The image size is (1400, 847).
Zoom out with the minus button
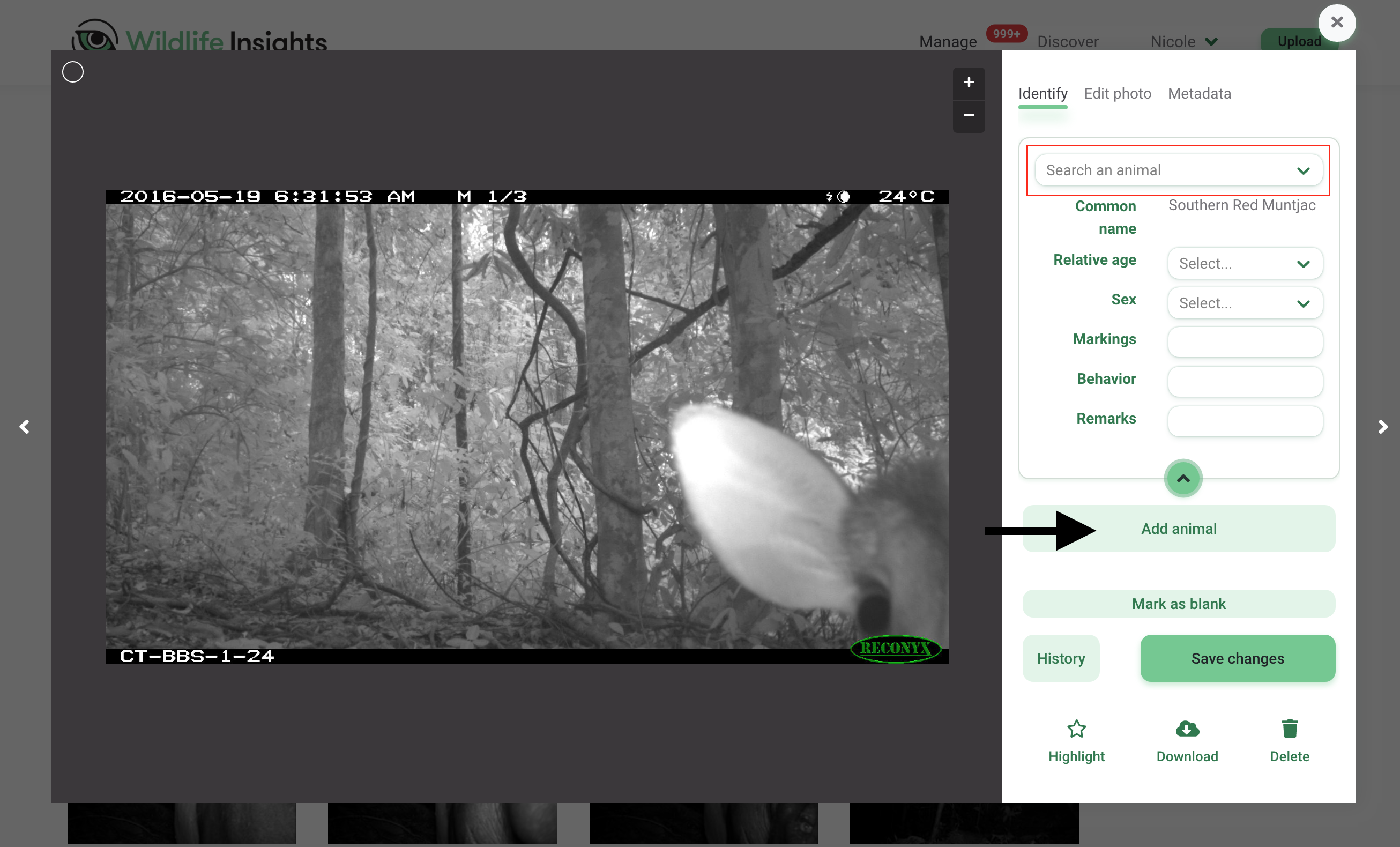coord(969,116)
